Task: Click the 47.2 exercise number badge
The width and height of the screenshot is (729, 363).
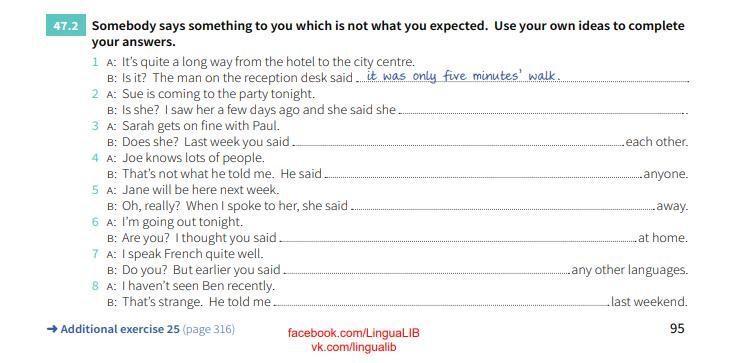Action: pos(66,26)
